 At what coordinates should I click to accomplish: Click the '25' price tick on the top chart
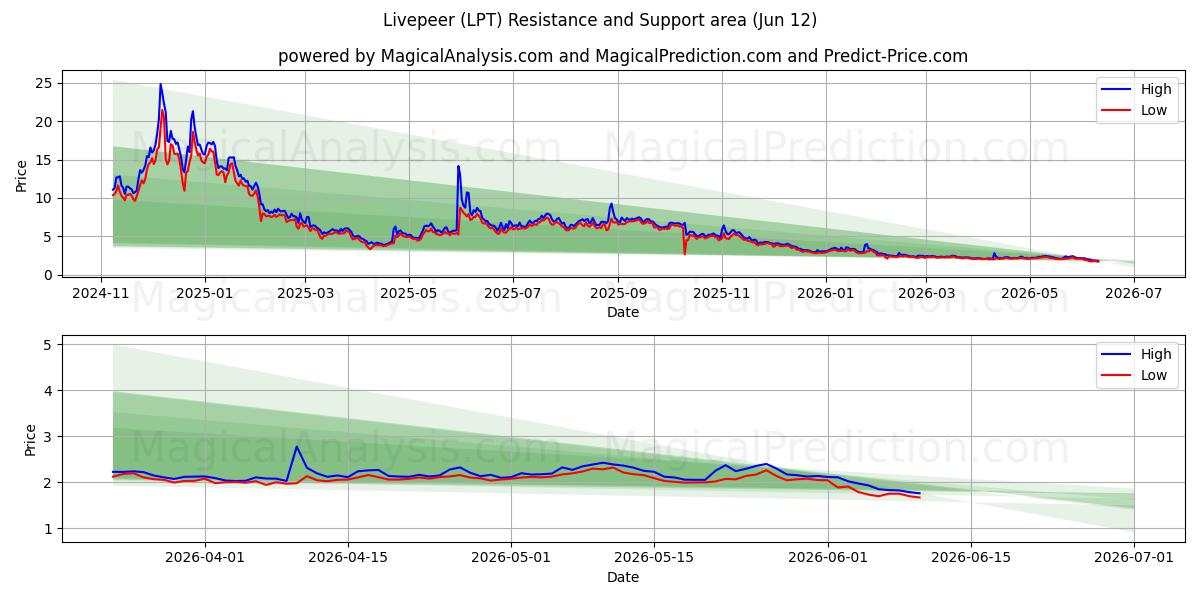[x=45, y=83]
